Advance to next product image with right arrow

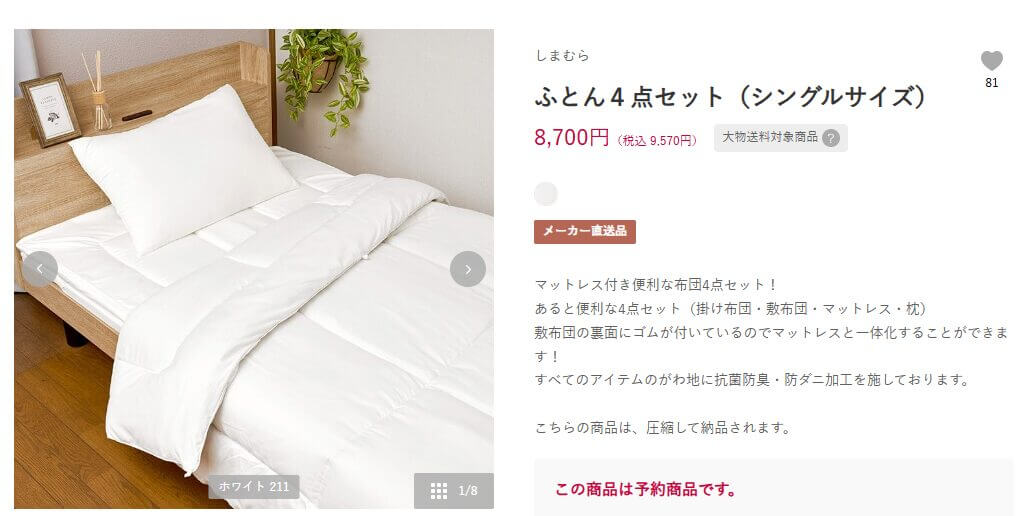[467, 269]
